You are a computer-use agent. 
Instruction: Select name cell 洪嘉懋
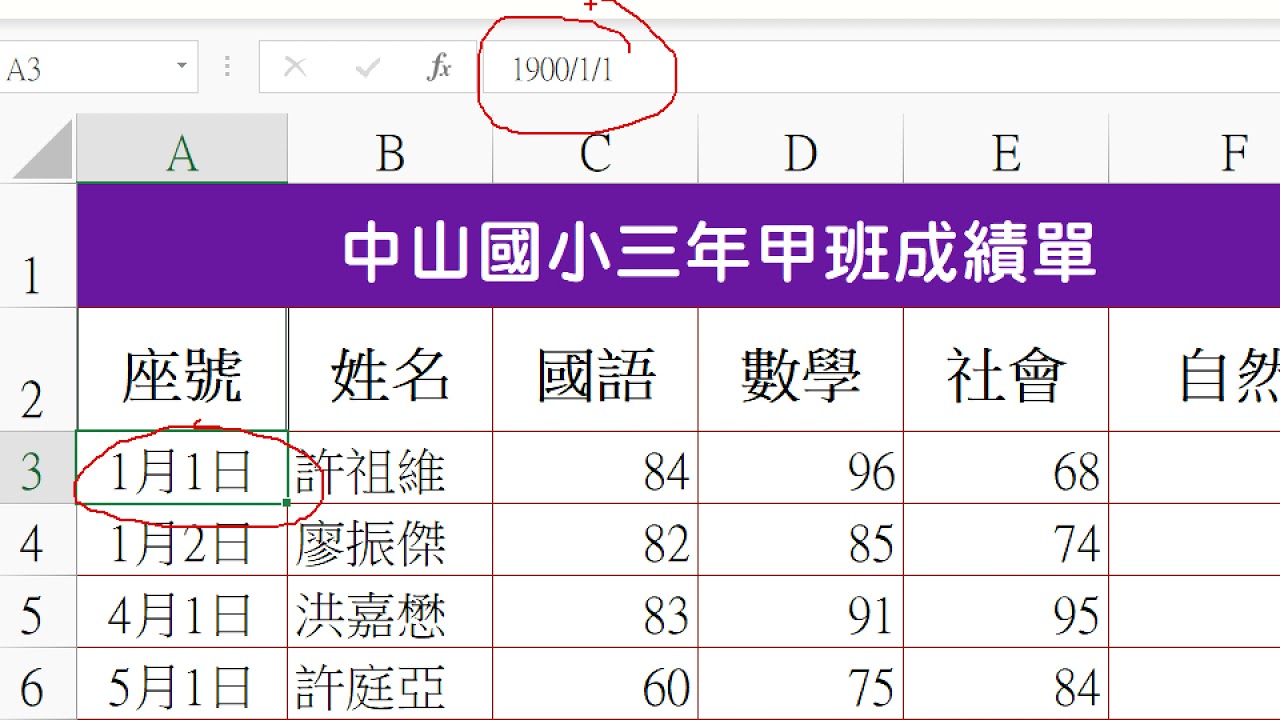pyautogui.click(x=390, y=611)
